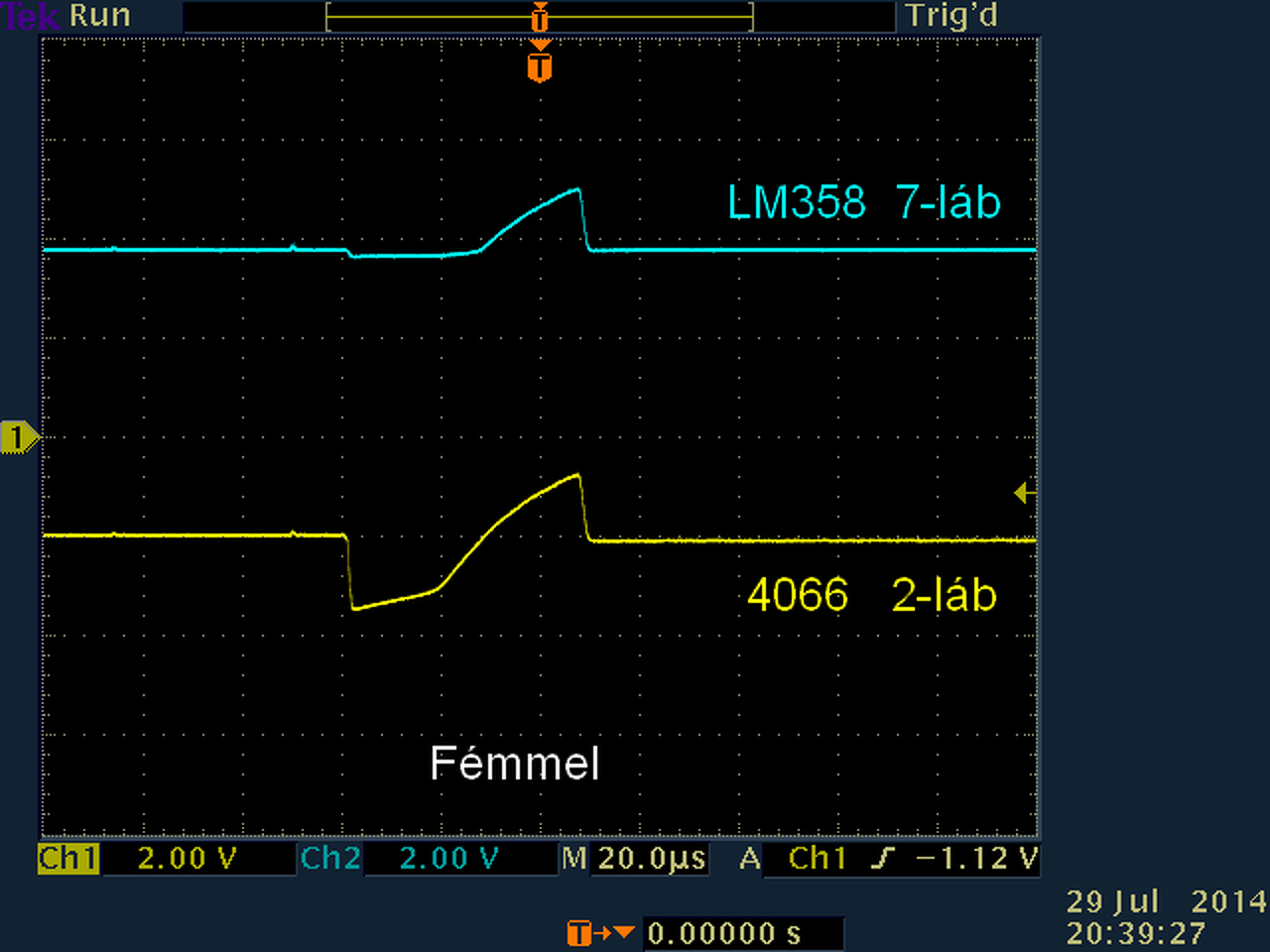This screenshot has height=952, width=1270.
Task: Click the A trigger type label
Action: [x=750, y=858]
